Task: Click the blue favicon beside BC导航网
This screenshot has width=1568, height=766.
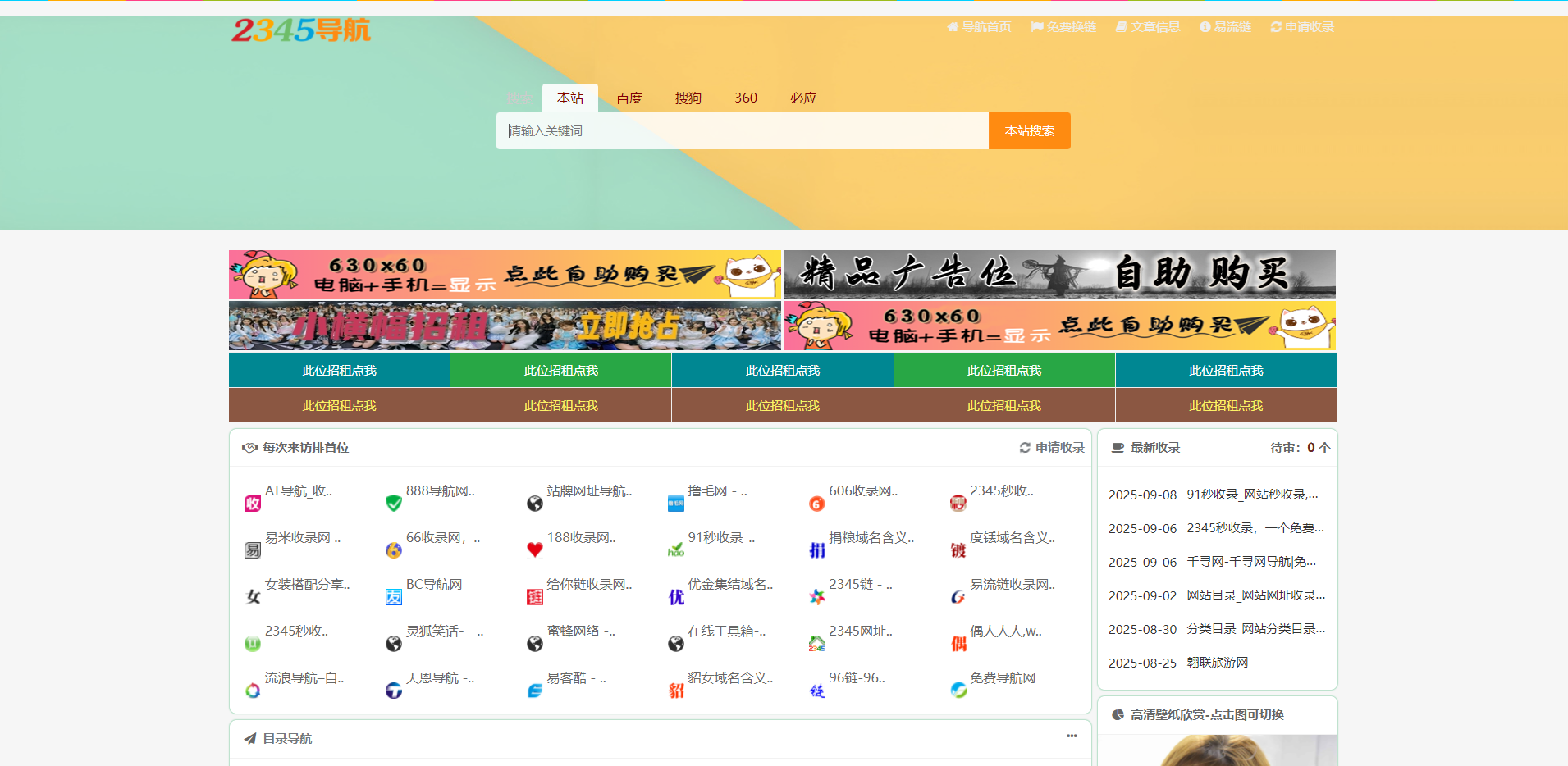Action: [394, 597]
